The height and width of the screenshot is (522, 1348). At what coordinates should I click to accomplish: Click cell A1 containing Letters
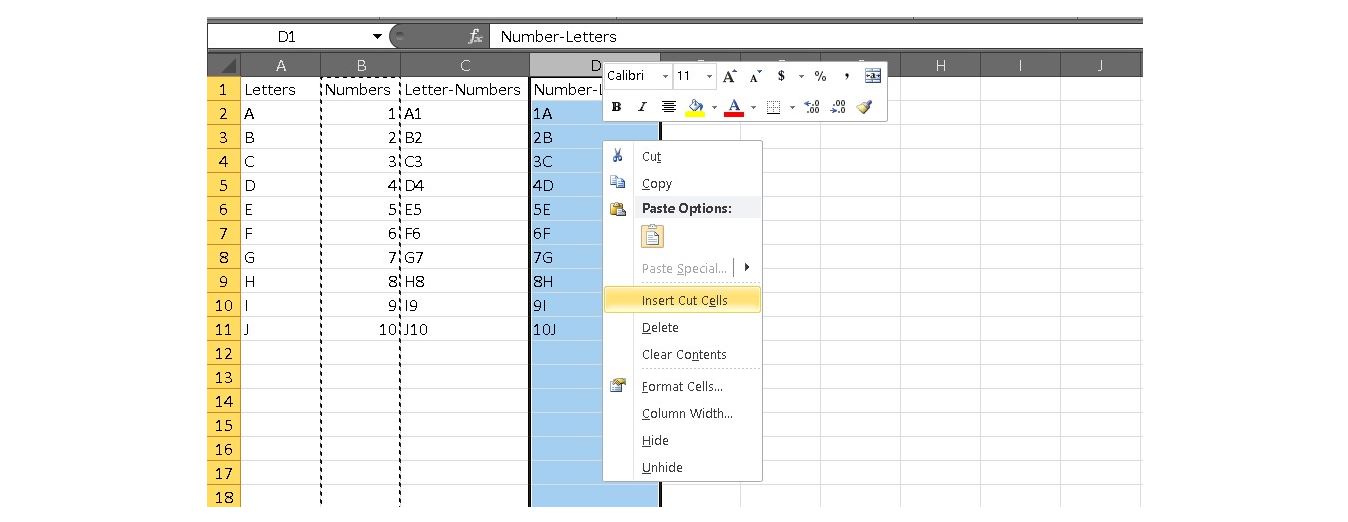[x=281, y=89]
